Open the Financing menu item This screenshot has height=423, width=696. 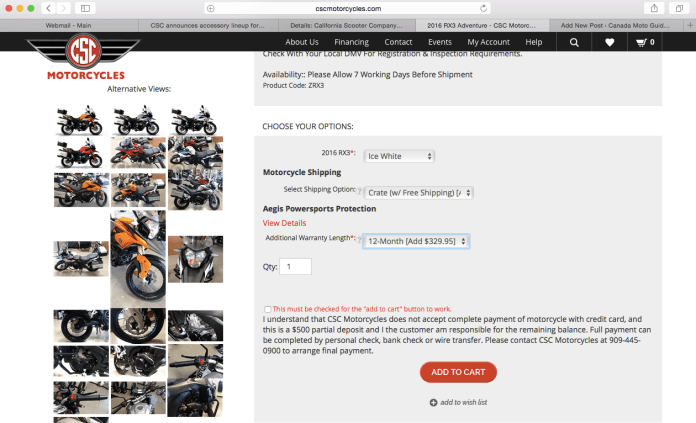pyautogui.click(x=352, y=42)
